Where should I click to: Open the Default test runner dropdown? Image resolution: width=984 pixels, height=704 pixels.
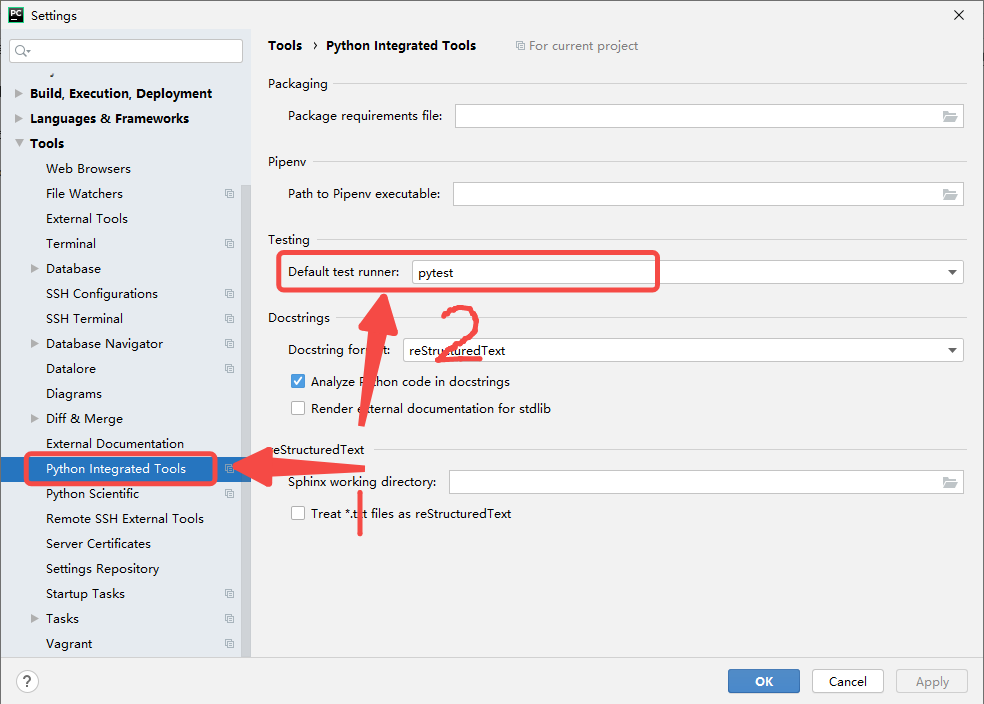click(951, 272)
